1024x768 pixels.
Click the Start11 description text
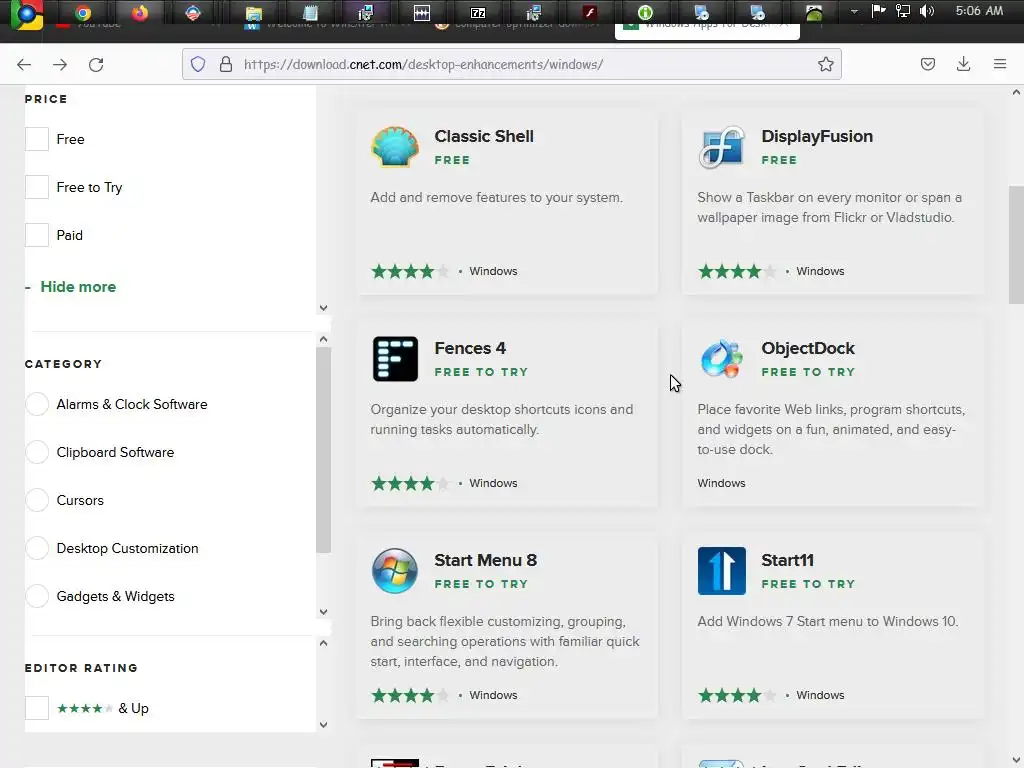[827, 621]
